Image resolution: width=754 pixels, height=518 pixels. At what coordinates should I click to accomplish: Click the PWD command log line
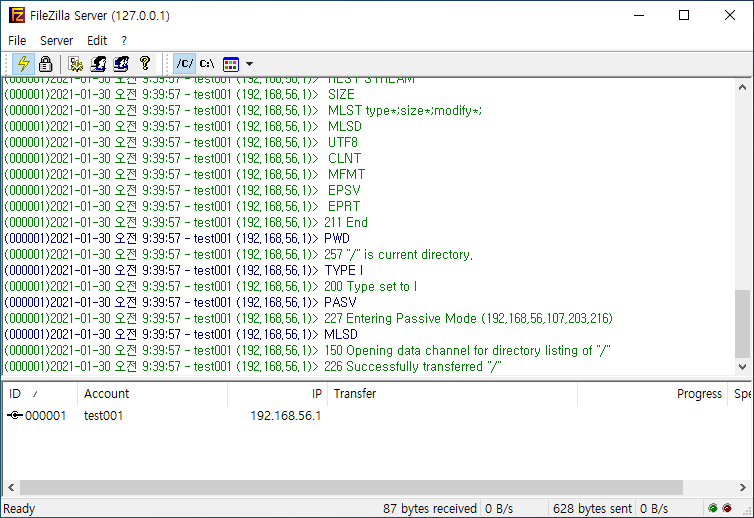click(177, 238)
